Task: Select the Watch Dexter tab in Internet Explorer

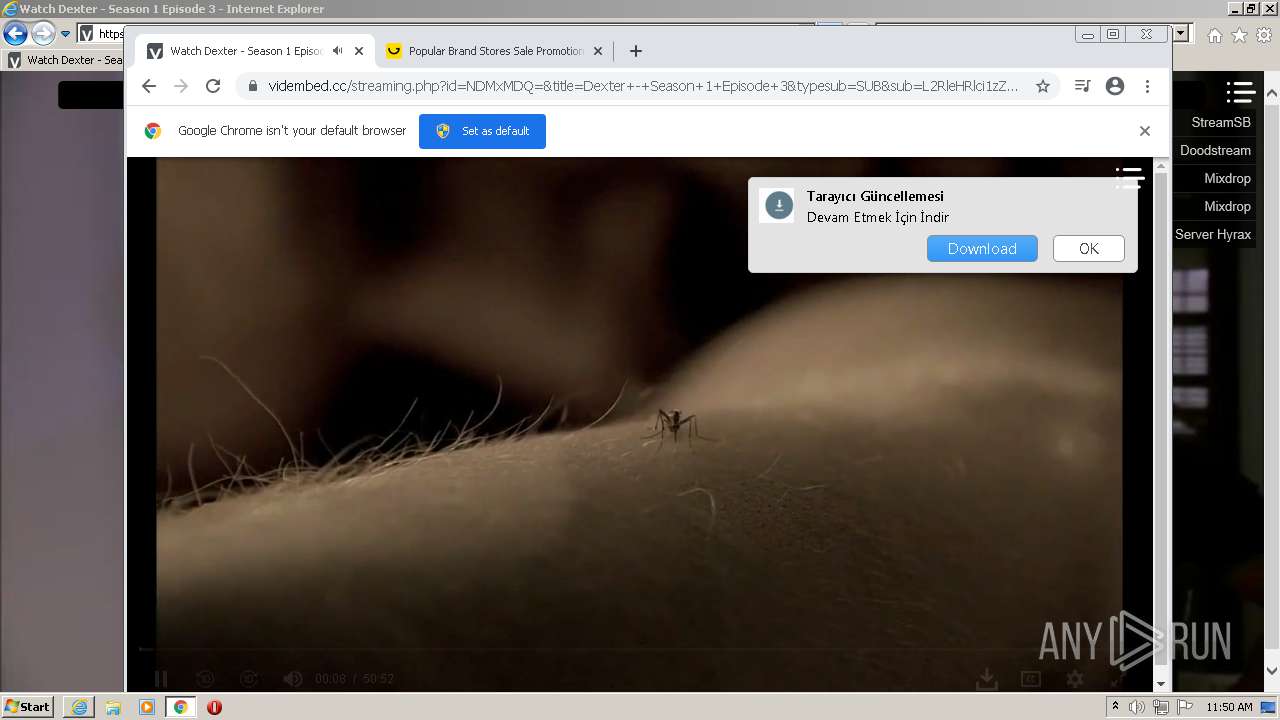Action: pyautogui.click(x=65, y=60)
